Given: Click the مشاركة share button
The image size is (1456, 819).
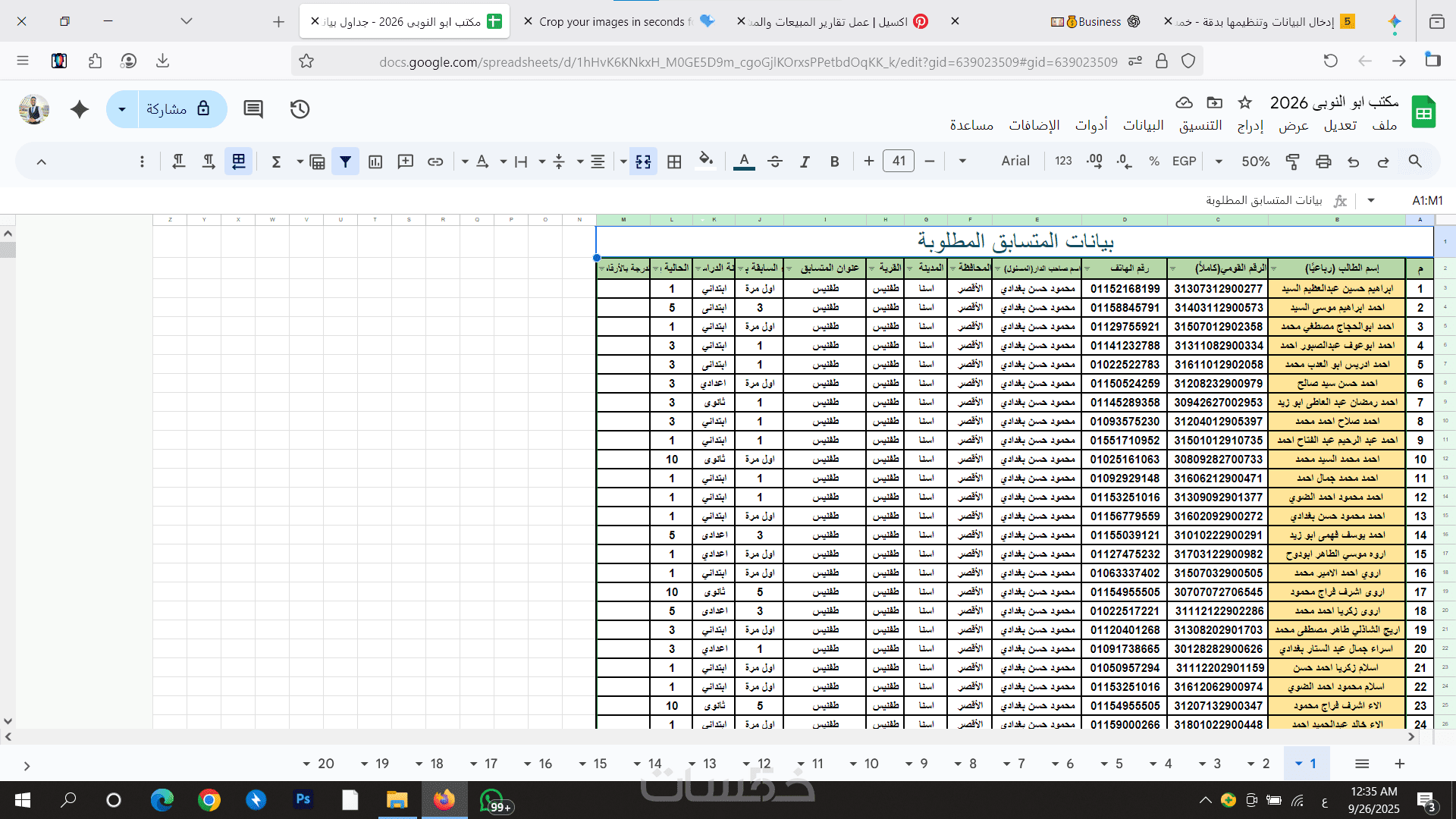Looking at the screenshot, I should pyautogui.click(x=179, y=109).
